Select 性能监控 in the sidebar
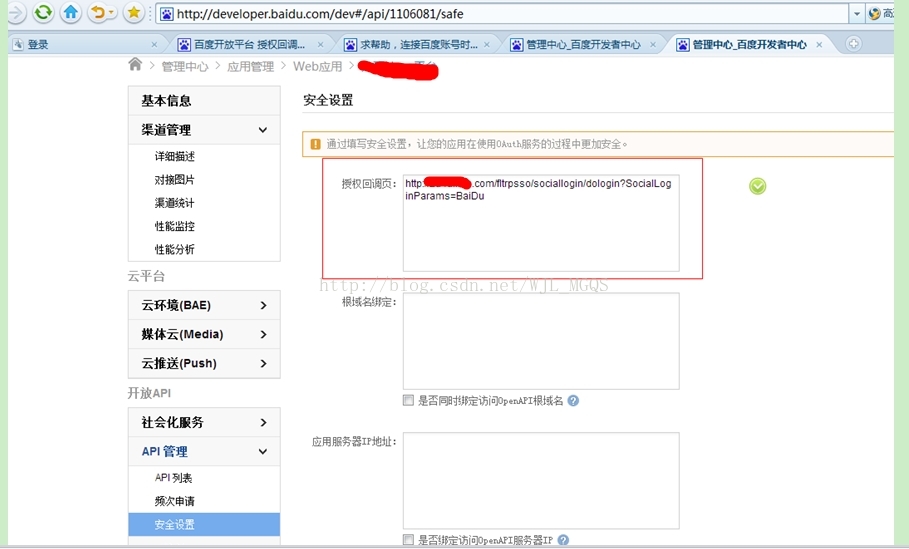The width and height of the screenshot is (909, 549). [174, 226]
